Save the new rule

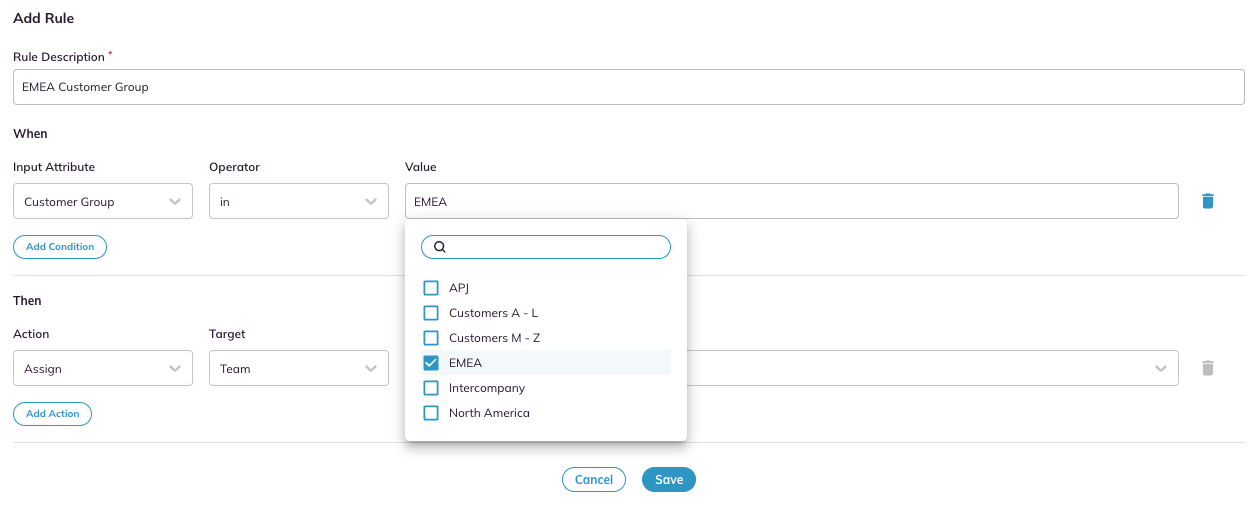[x=669, y=480]
